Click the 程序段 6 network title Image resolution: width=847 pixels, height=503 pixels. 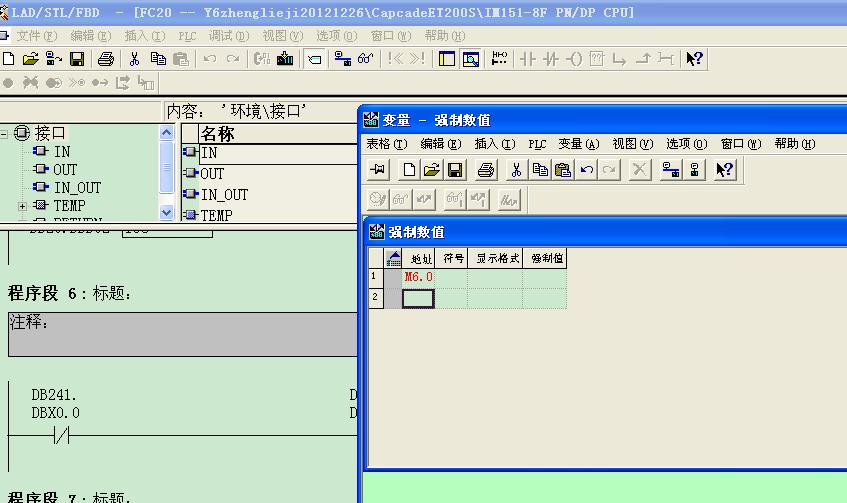tap(69, 293)
